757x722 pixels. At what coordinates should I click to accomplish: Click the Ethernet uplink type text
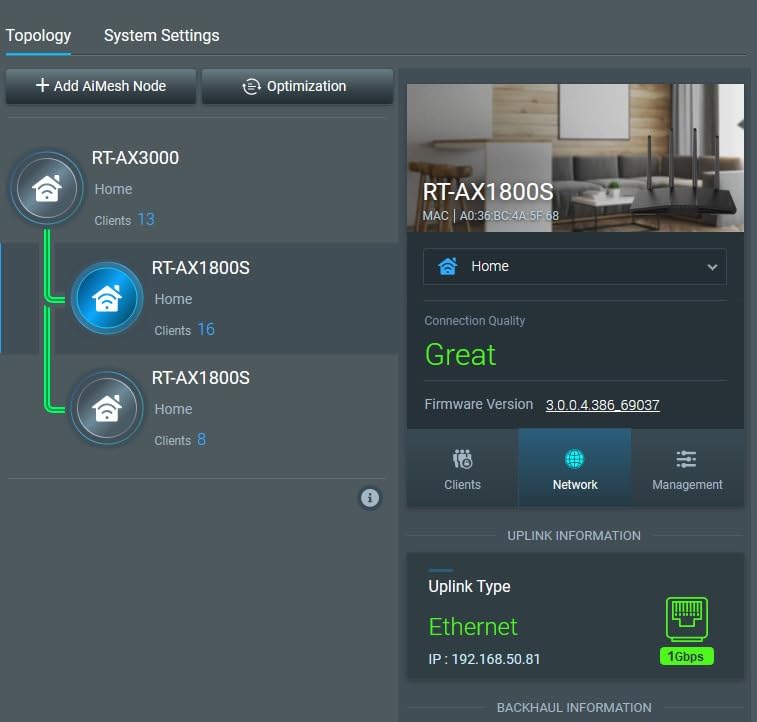point(473,627)
